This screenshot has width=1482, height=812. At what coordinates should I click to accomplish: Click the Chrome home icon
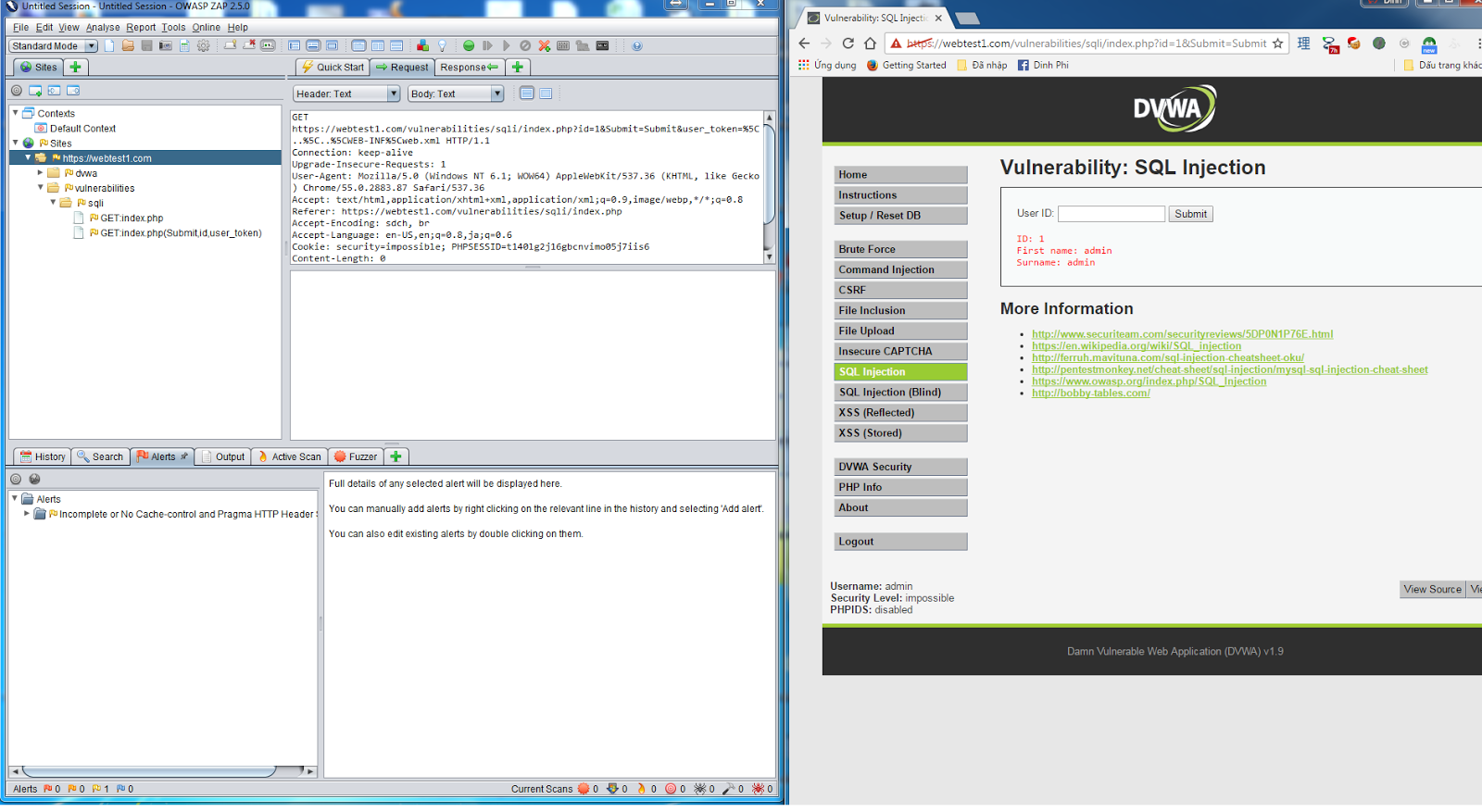[x=870, y=43]
